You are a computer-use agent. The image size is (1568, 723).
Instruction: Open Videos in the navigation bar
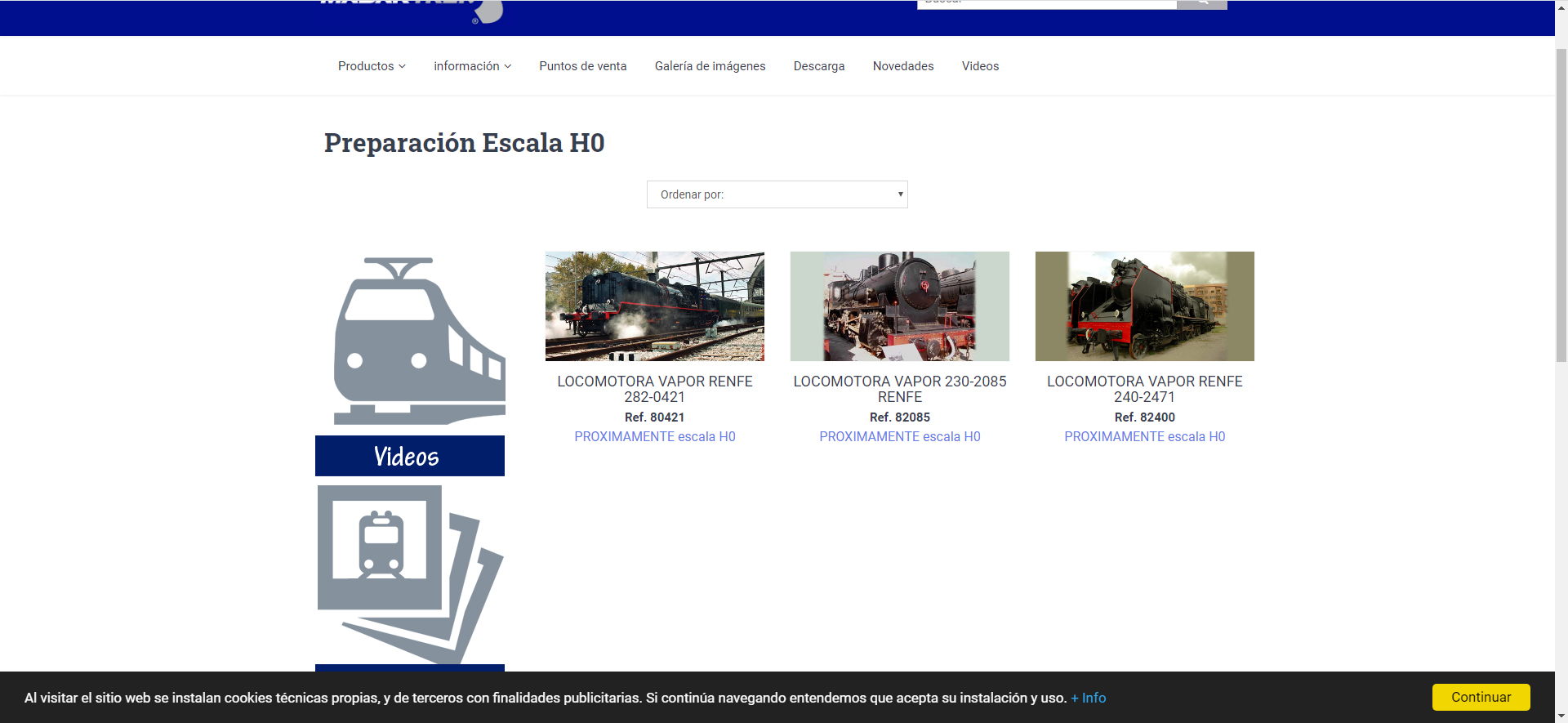tap(980, 66)
